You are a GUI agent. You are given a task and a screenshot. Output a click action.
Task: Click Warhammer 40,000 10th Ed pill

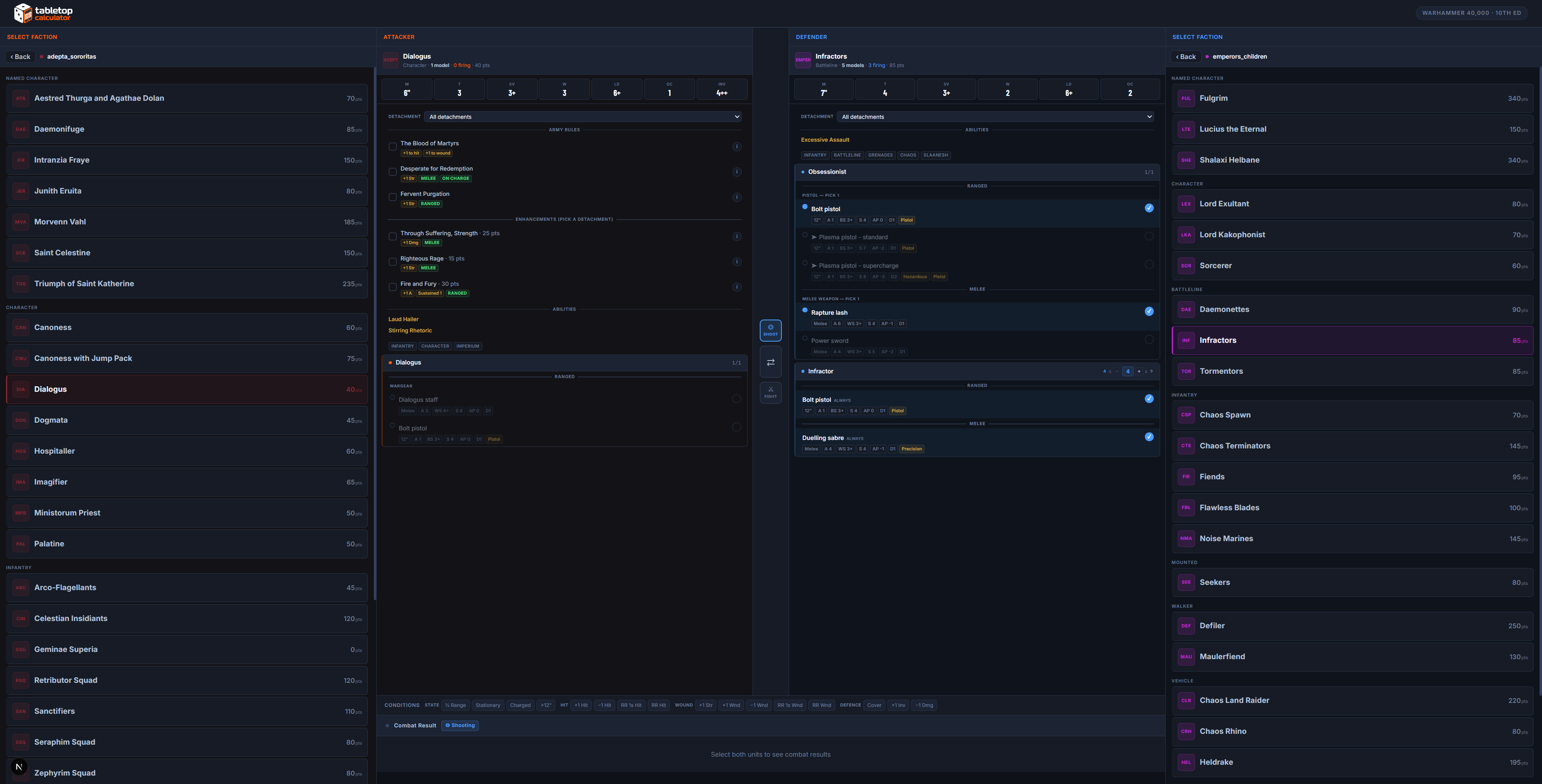(1471, 12)
